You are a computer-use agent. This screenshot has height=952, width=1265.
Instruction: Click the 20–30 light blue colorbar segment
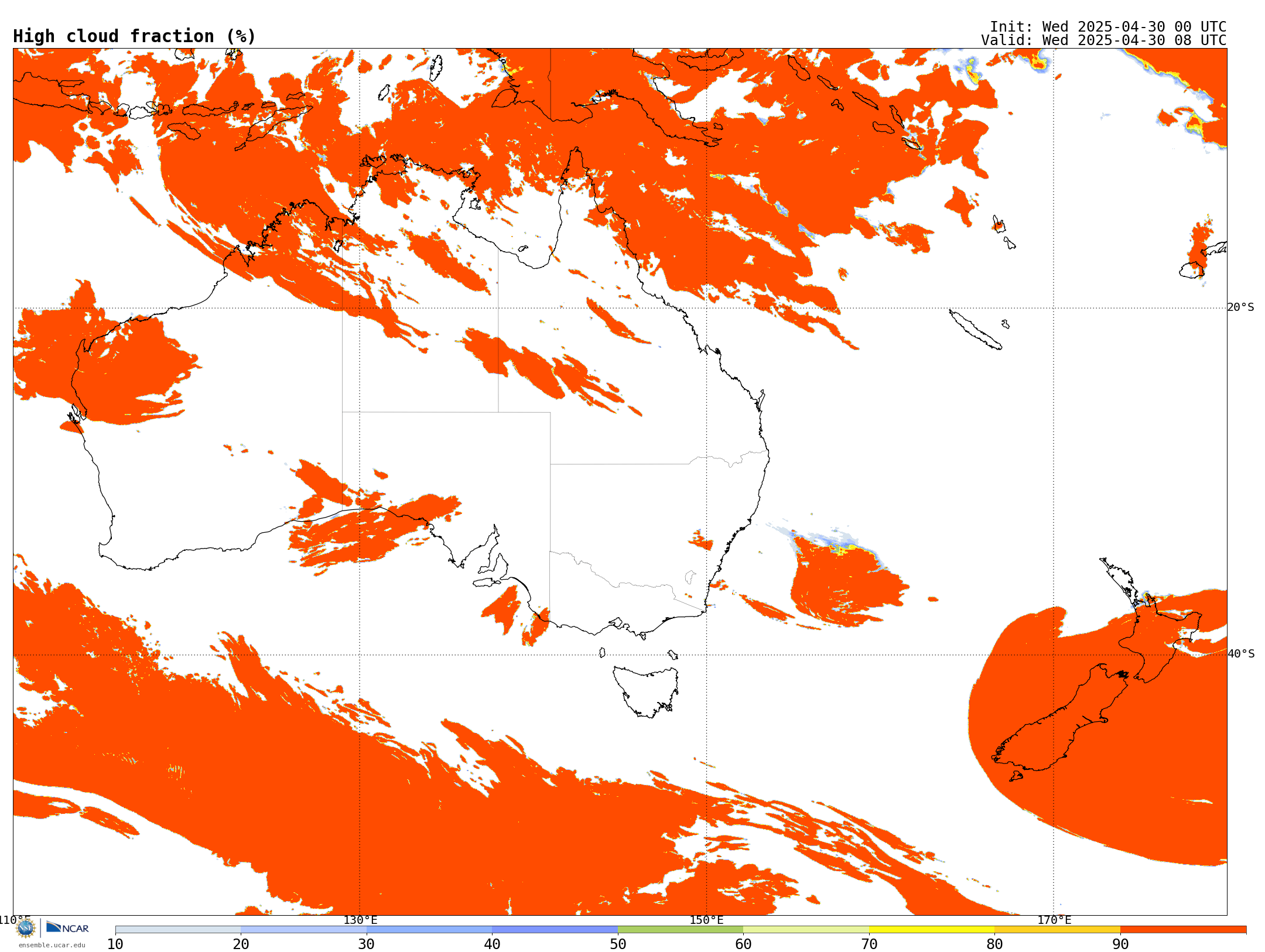[x=303, y=930]
